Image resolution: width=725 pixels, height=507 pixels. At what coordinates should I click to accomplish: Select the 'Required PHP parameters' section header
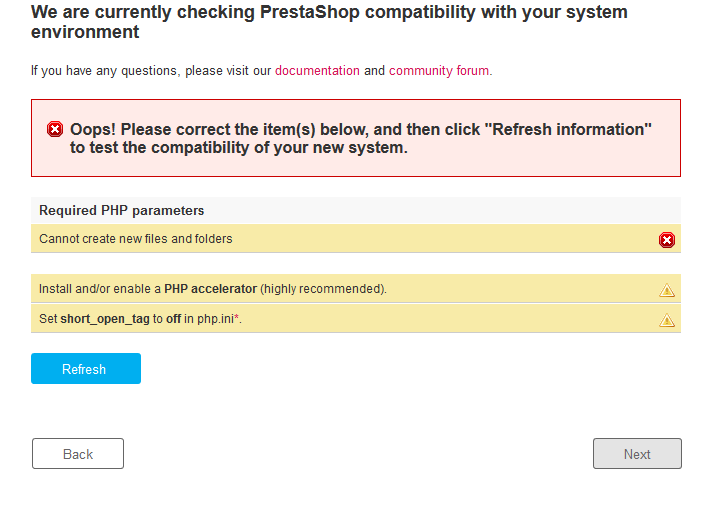(x=121, y=211)
